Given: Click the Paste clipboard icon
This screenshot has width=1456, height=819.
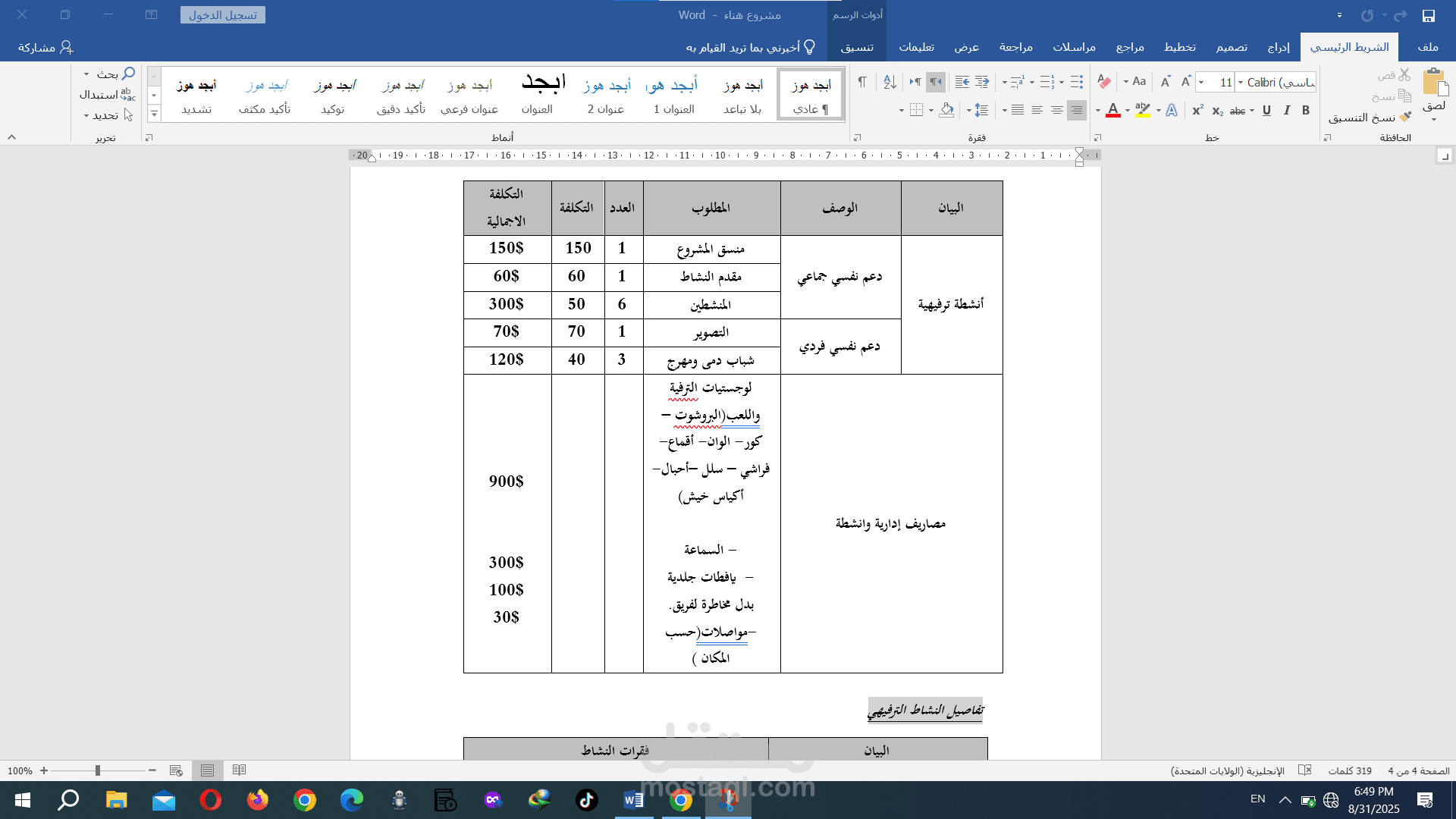Looking at the screenshot, I should [x=1434, y=82].
